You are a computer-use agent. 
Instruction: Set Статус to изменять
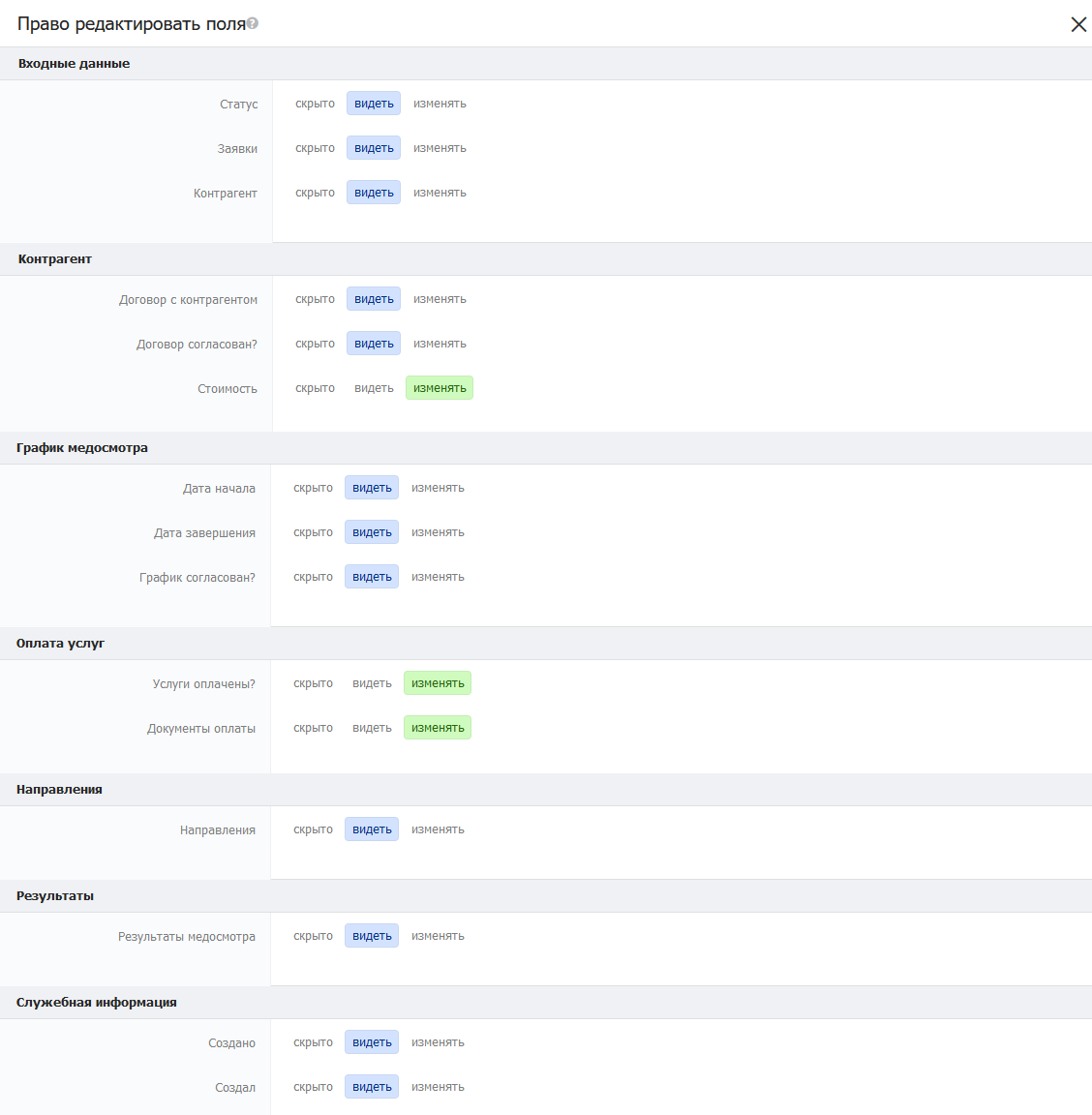[440, 104]
